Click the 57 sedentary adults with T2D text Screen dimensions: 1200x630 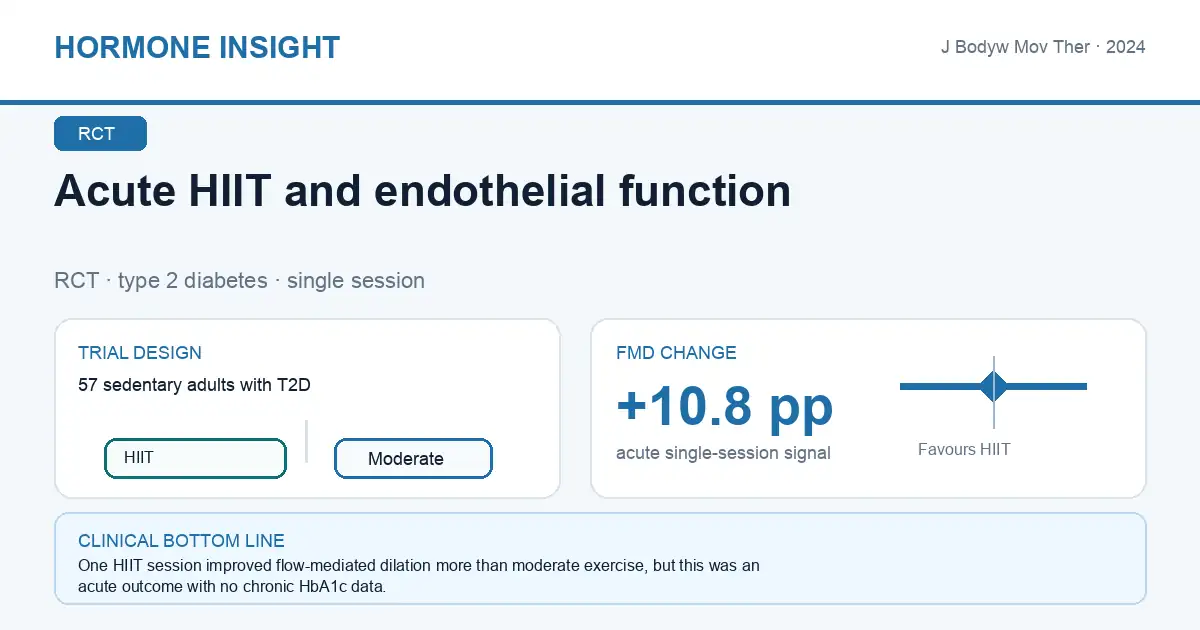[201, 385]
